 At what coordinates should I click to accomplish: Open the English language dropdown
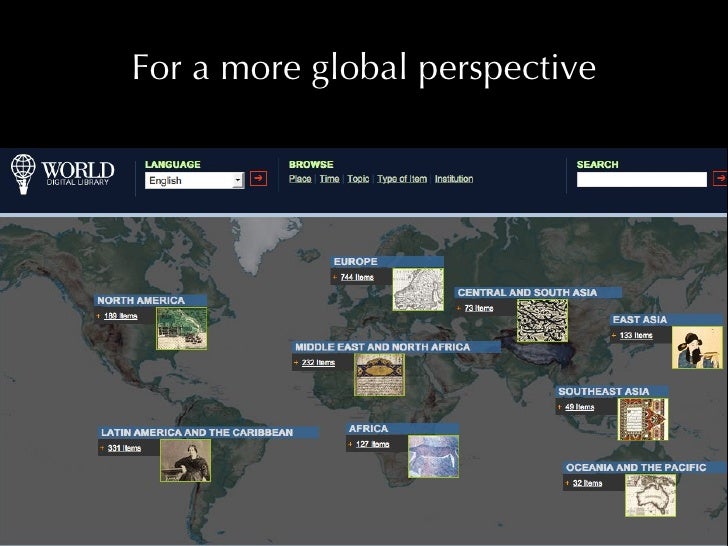coord(195,181)
